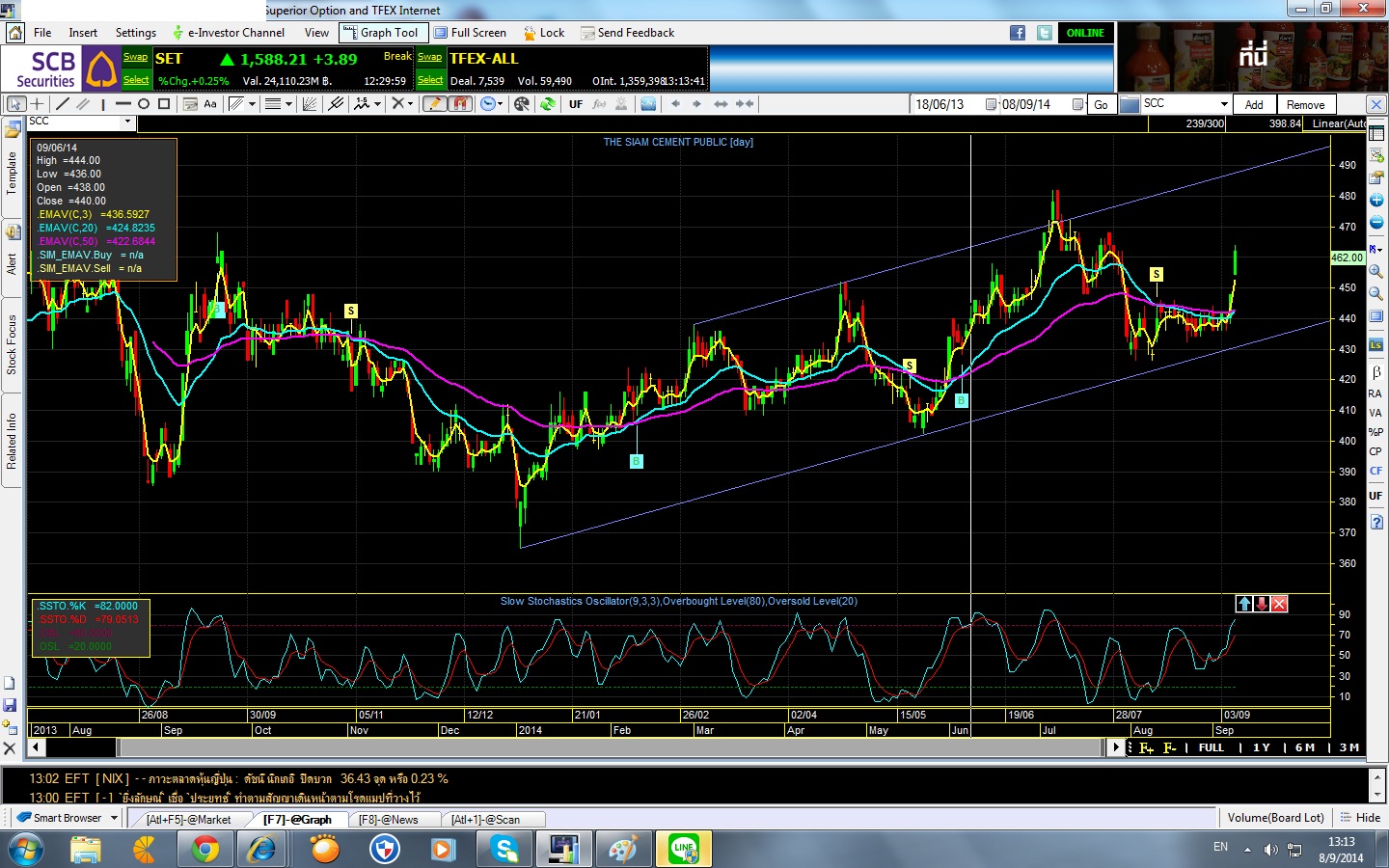This screenshot has height=868, width=1389.
Task: Click the F+ increase font button
Action: (x=1146, y=747)
